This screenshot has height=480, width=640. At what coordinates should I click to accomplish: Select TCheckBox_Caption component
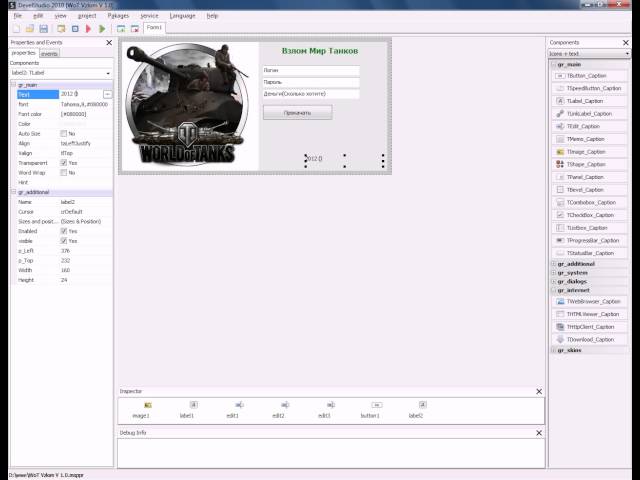coord(589,215)
